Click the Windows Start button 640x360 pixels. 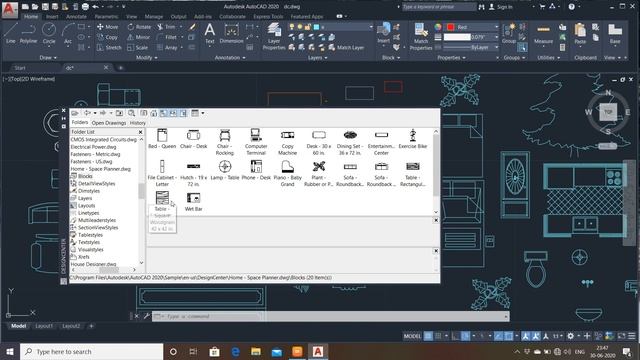(10, 351)
